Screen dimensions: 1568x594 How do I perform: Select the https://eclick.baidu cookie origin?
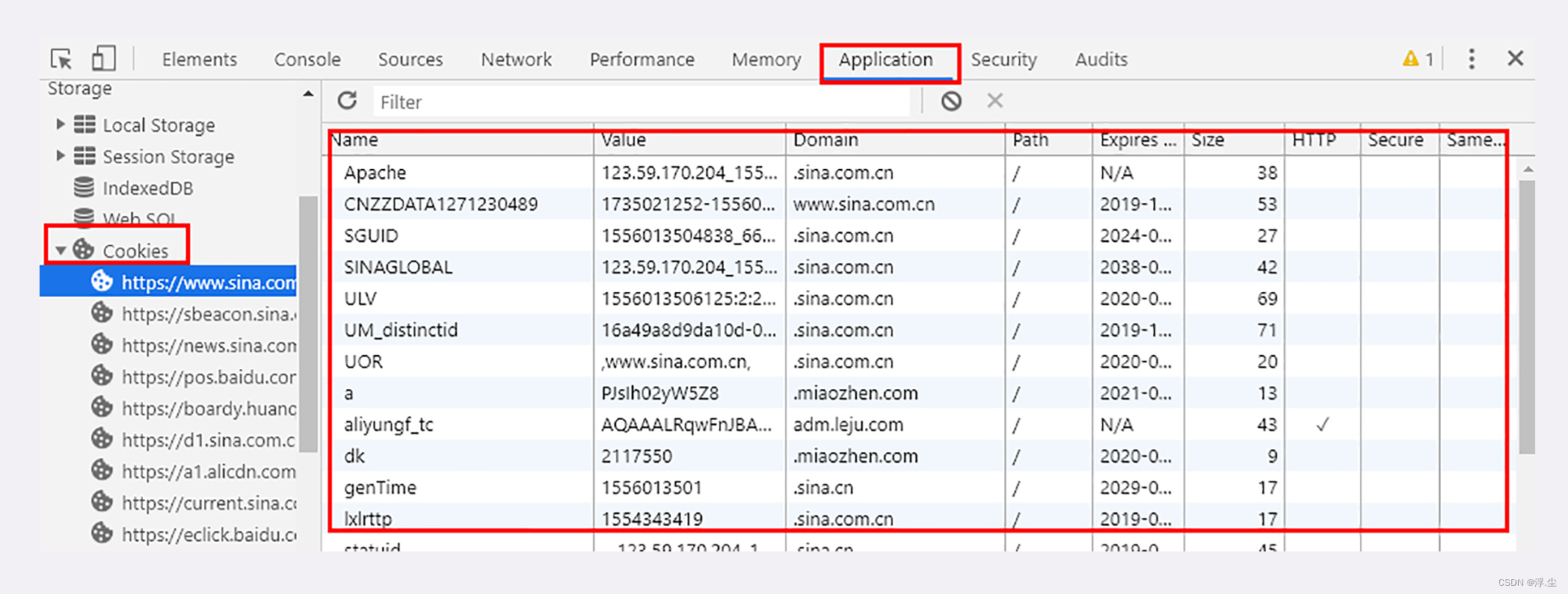pyautogui.click(x=209, y=534)
